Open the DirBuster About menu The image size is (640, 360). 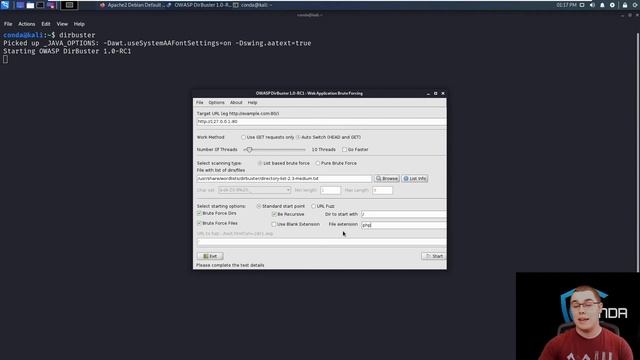pyautogui.click(x=236, y=102)
